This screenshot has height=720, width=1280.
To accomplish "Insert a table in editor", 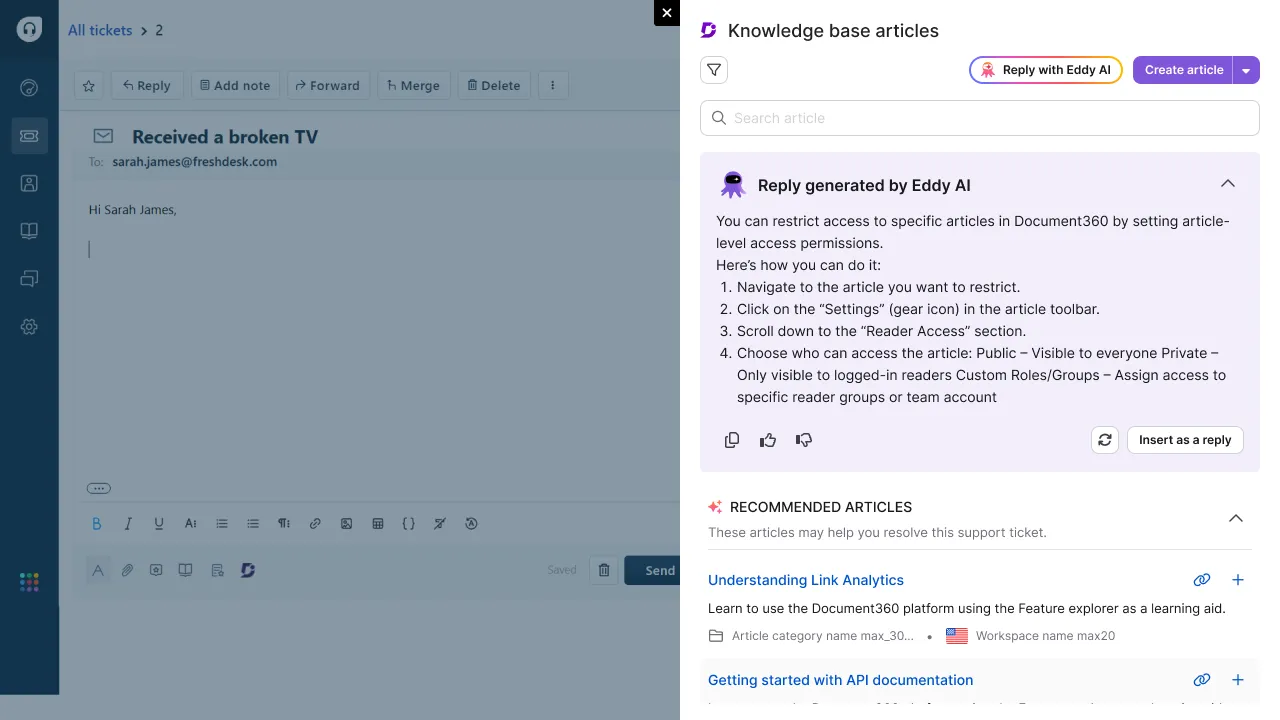I will (377, 523).
